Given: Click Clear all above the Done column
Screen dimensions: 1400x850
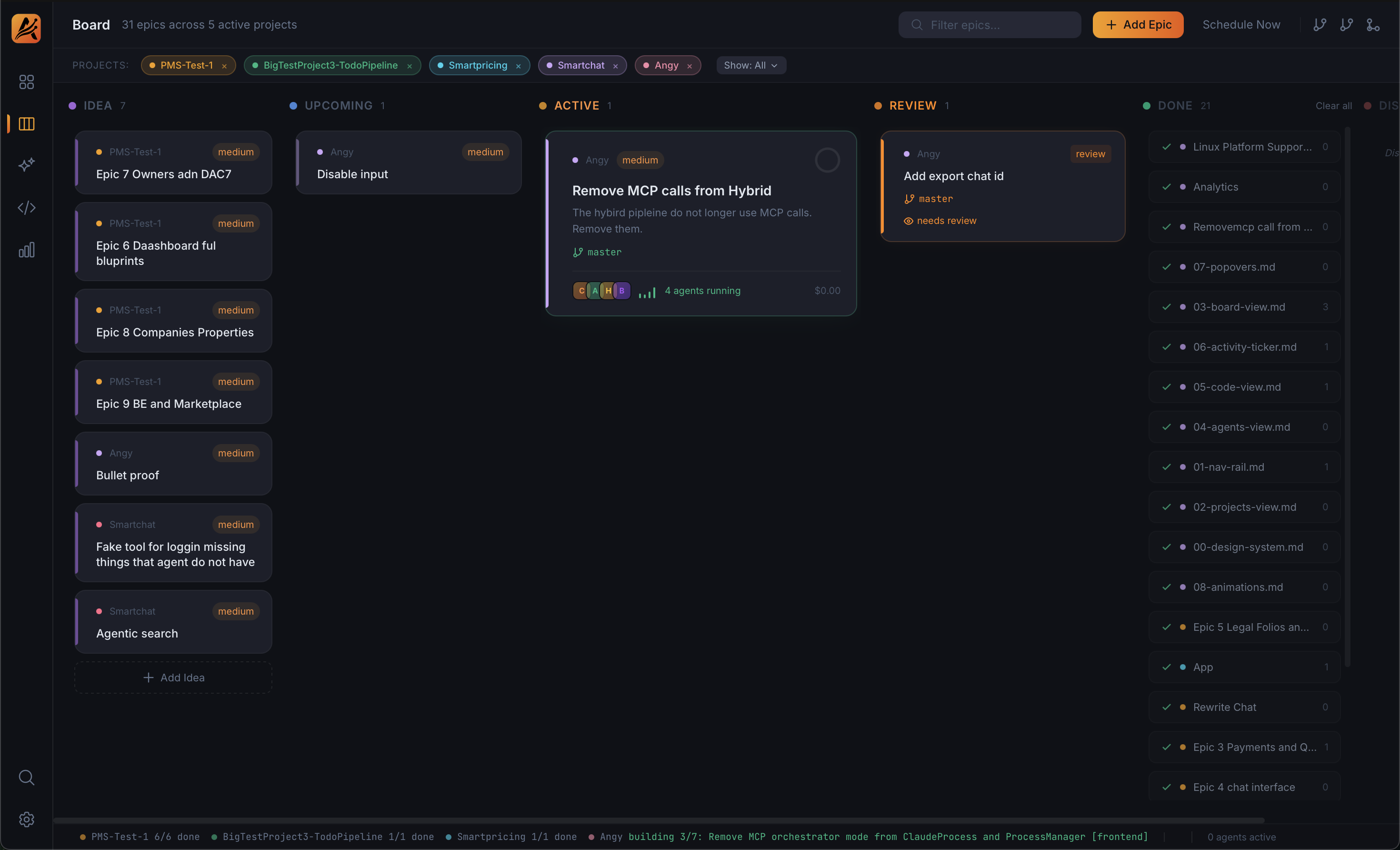Looking at the screenshot, I should tap(1333, 105).
